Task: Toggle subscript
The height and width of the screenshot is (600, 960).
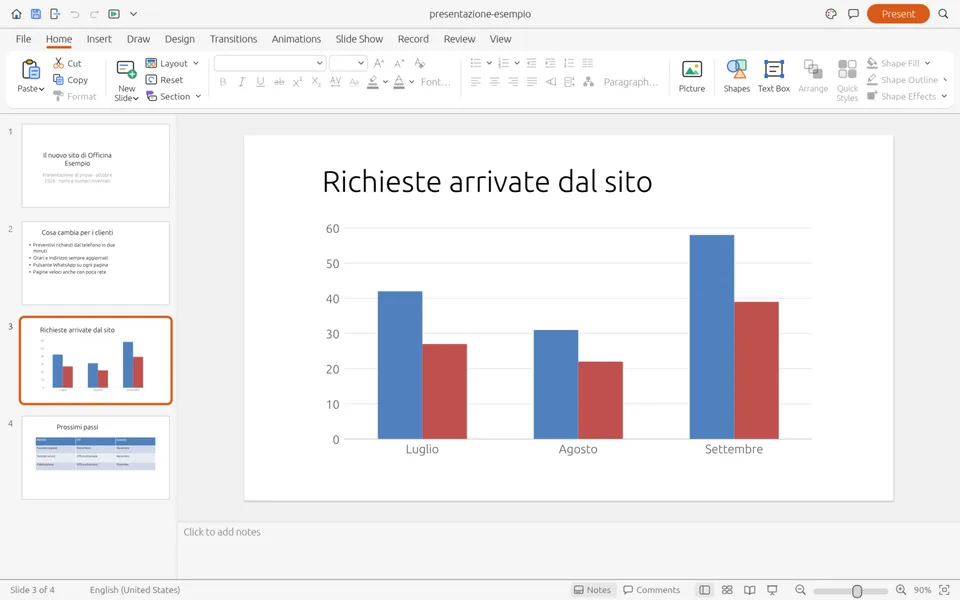Action: coord(316,81)
